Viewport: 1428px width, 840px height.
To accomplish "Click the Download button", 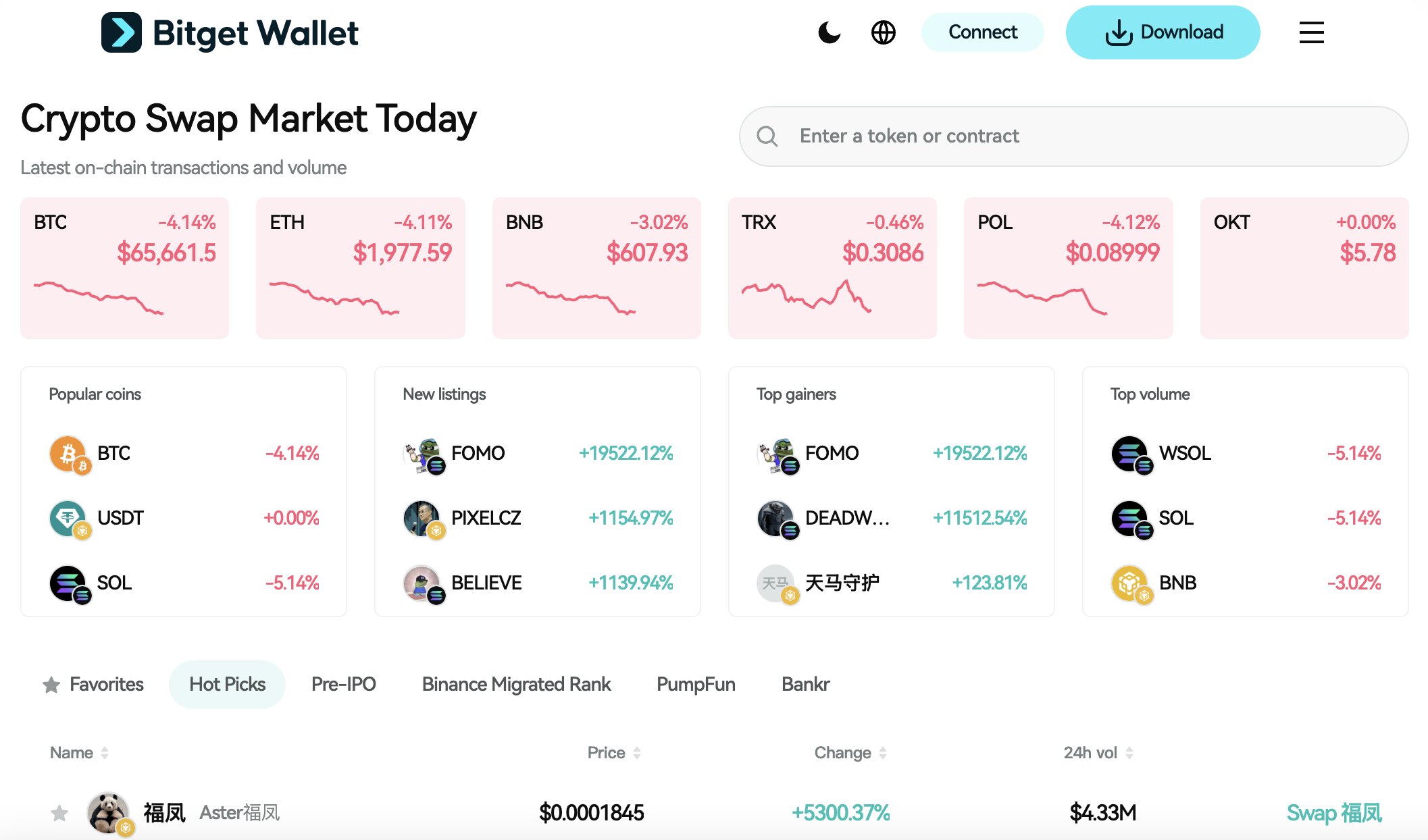I will (x=1163, y=32).
